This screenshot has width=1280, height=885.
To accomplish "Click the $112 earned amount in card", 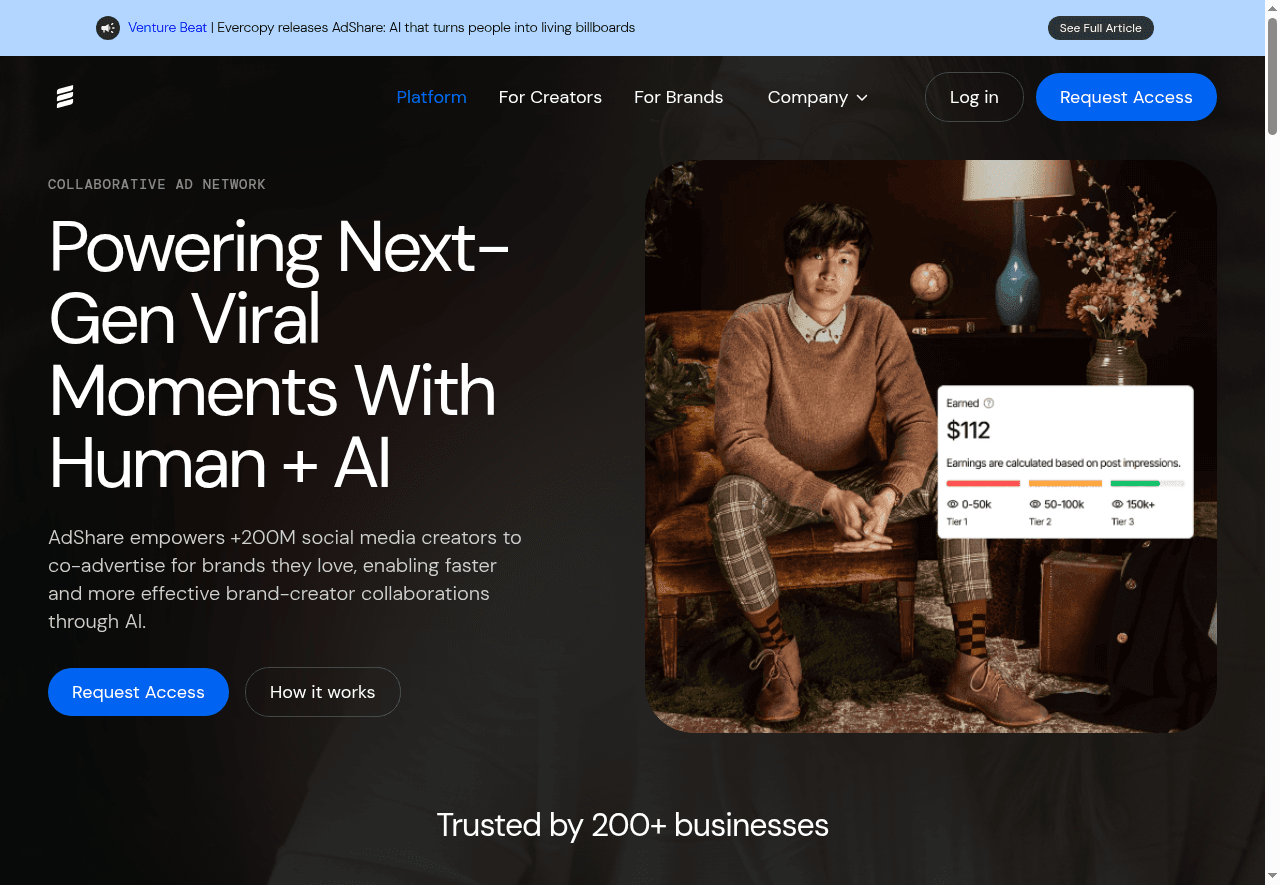I will click(968, 431).
